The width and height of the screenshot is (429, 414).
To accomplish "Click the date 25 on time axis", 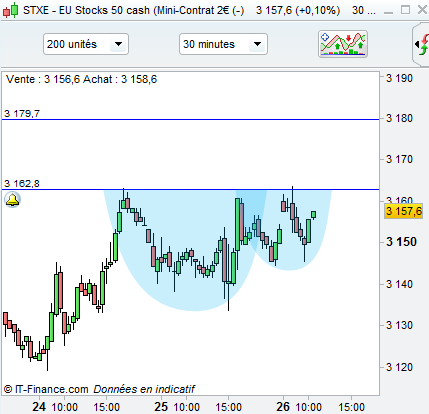I will [x=161, y=407].
